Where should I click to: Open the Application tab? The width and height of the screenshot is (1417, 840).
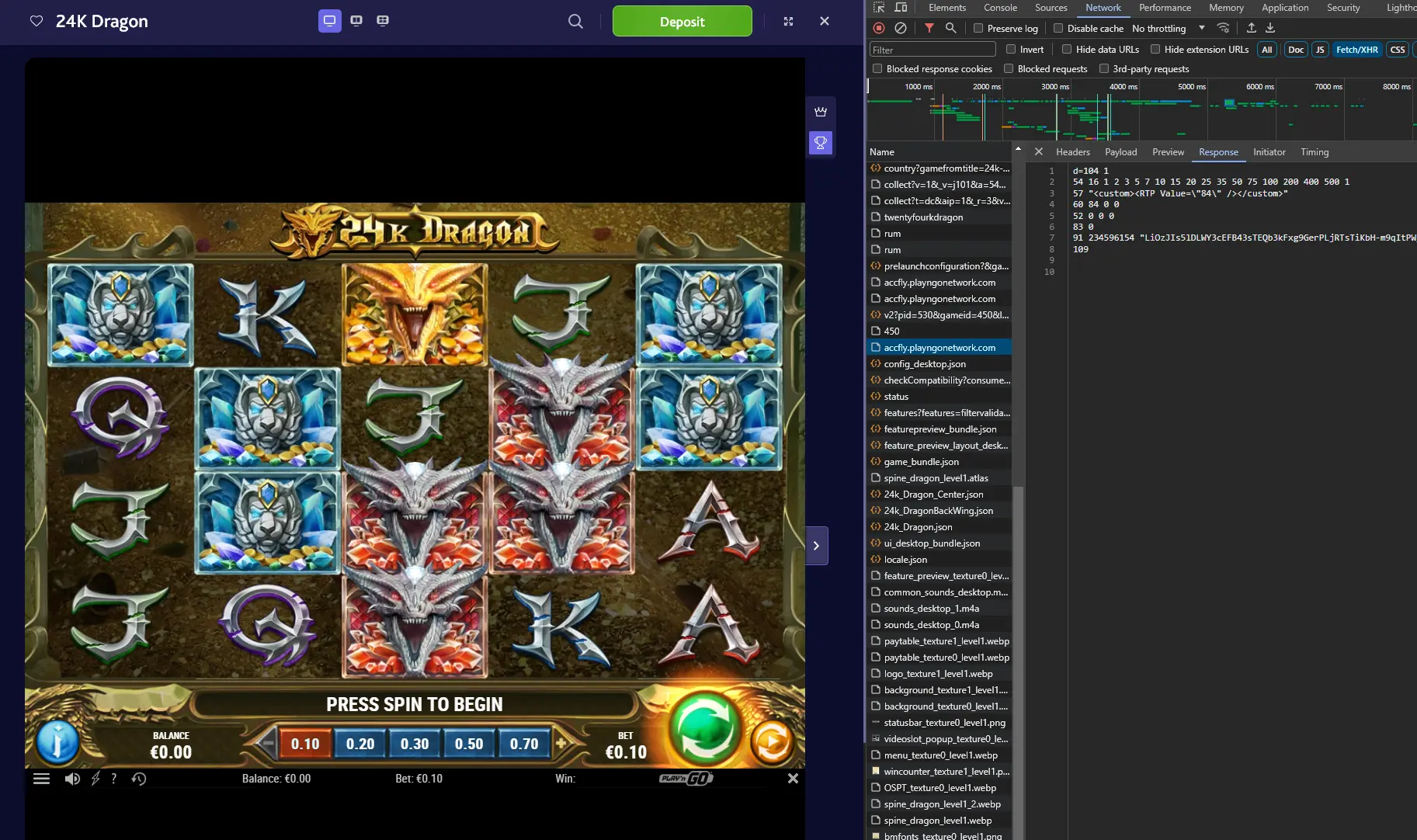click(x=1285, y=8)
